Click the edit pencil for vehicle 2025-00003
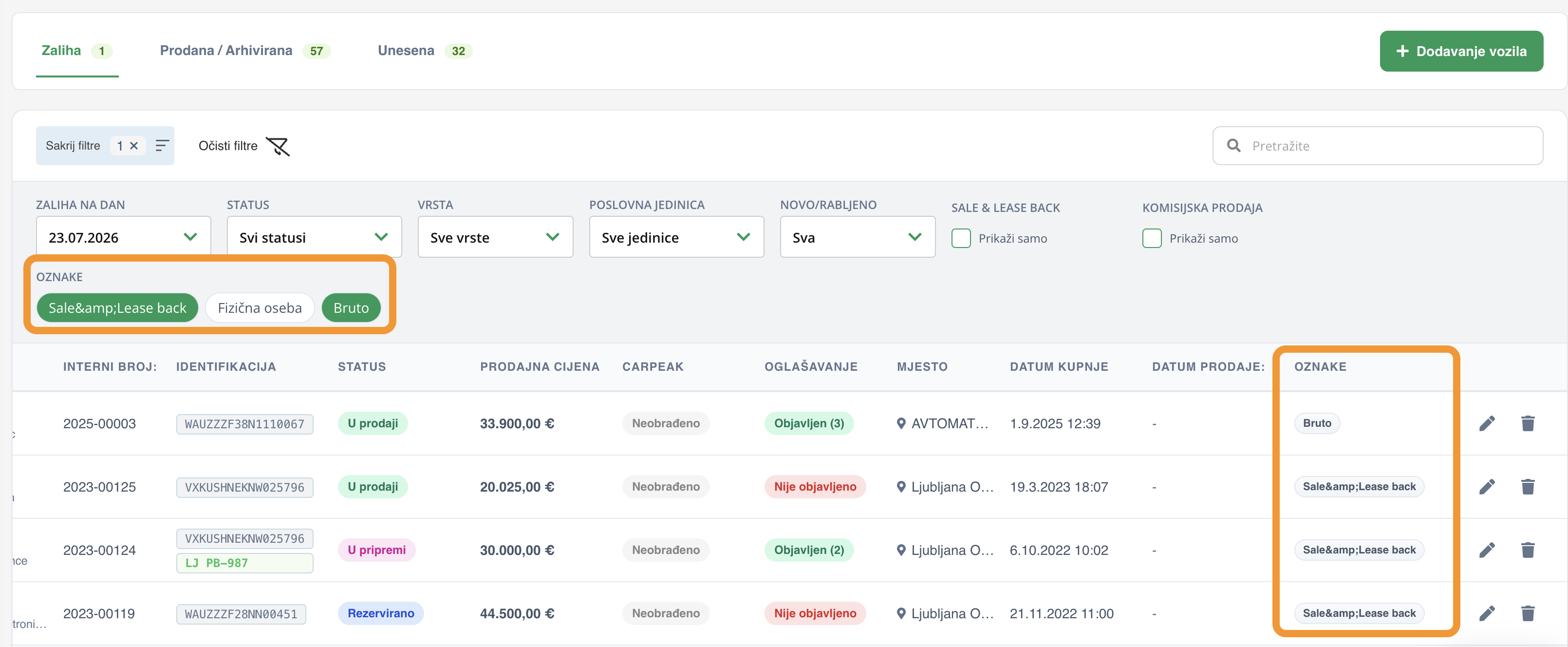The image size is (1568, 647). click(1486, 423)
